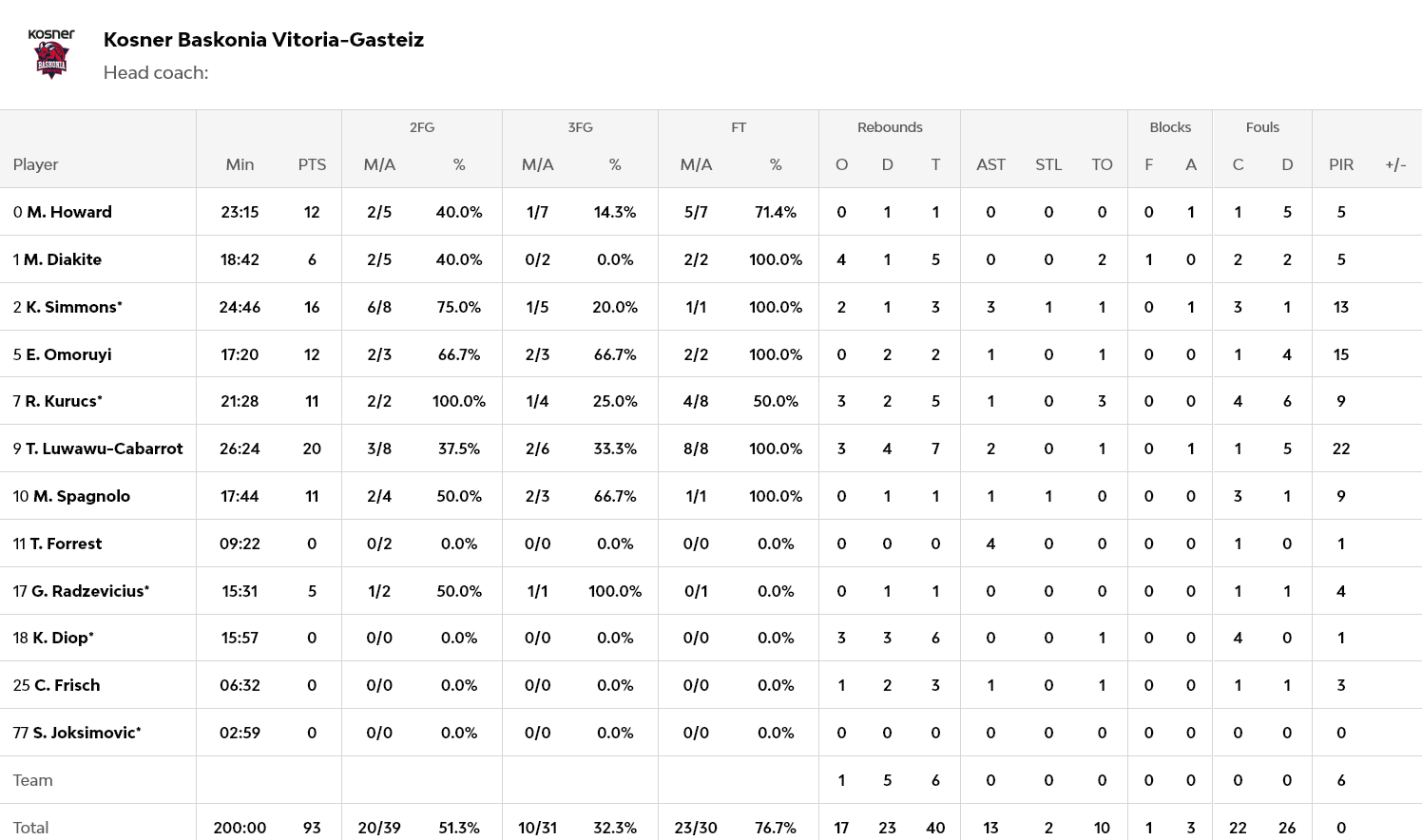Click S. Joksimovic player name
The image size is (1422, 840).
click(85, 733)
